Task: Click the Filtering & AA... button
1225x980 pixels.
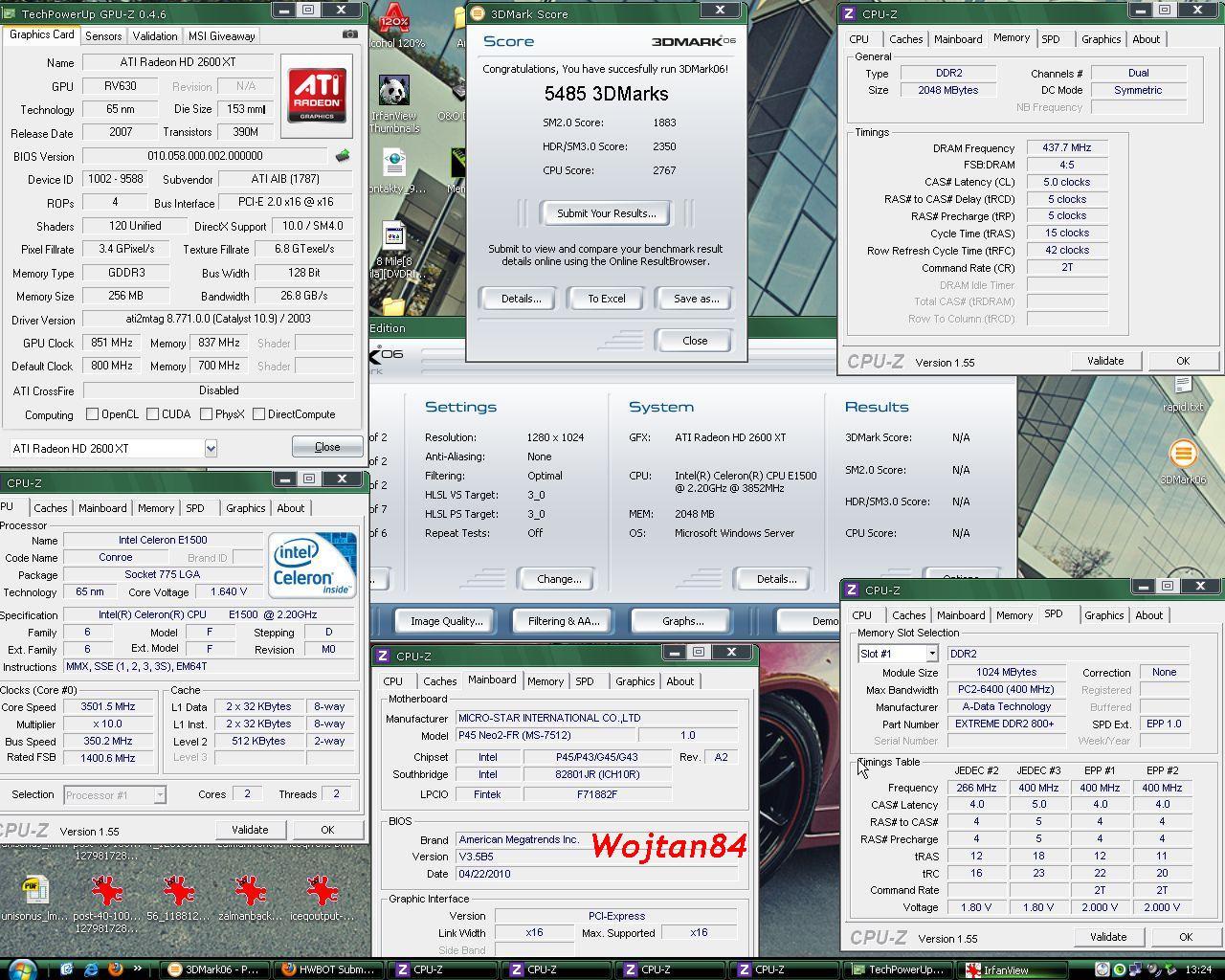Action: point(564,621)
